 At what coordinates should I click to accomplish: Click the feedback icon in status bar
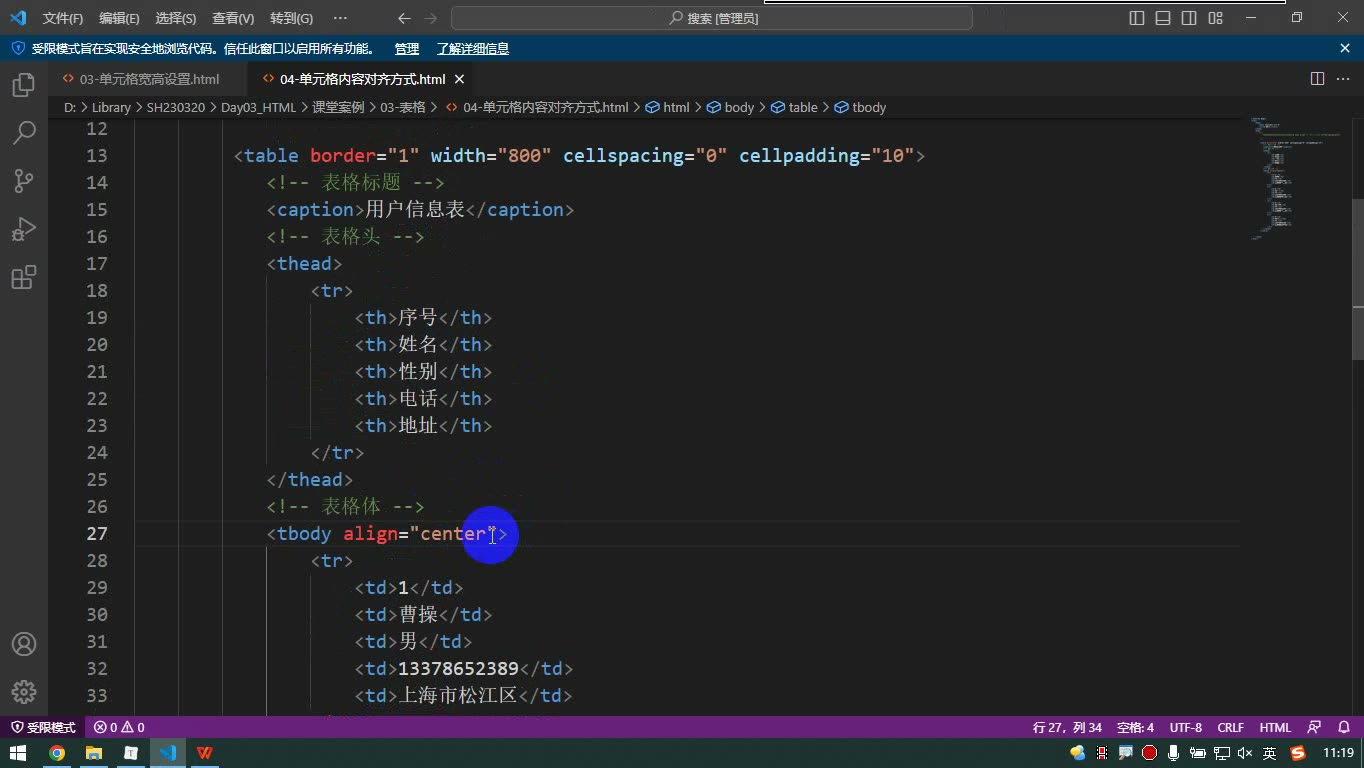[1315, 727]
